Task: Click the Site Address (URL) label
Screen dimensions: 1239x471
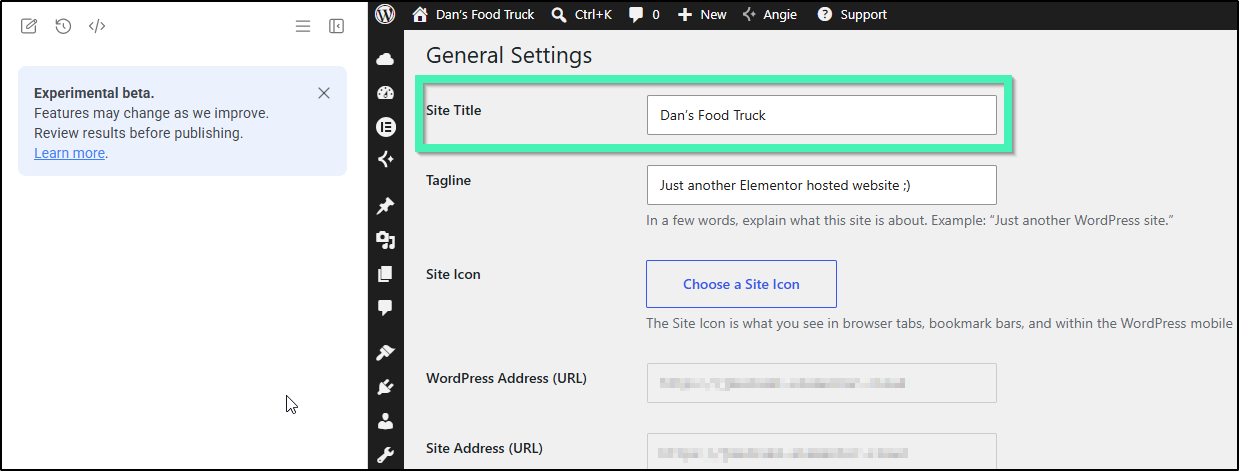Action: (x=485, y=447)
